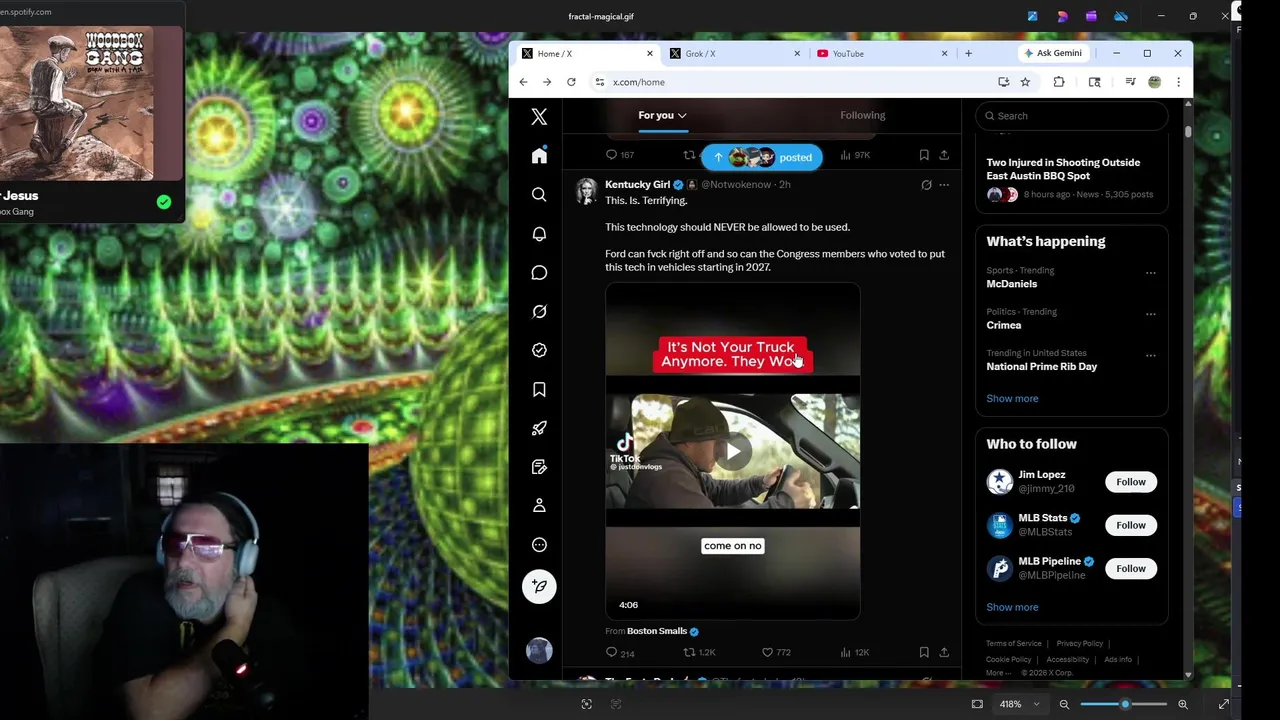
Task: Open Bookmarks in X sidebar
Action: (x=539, y=389)
